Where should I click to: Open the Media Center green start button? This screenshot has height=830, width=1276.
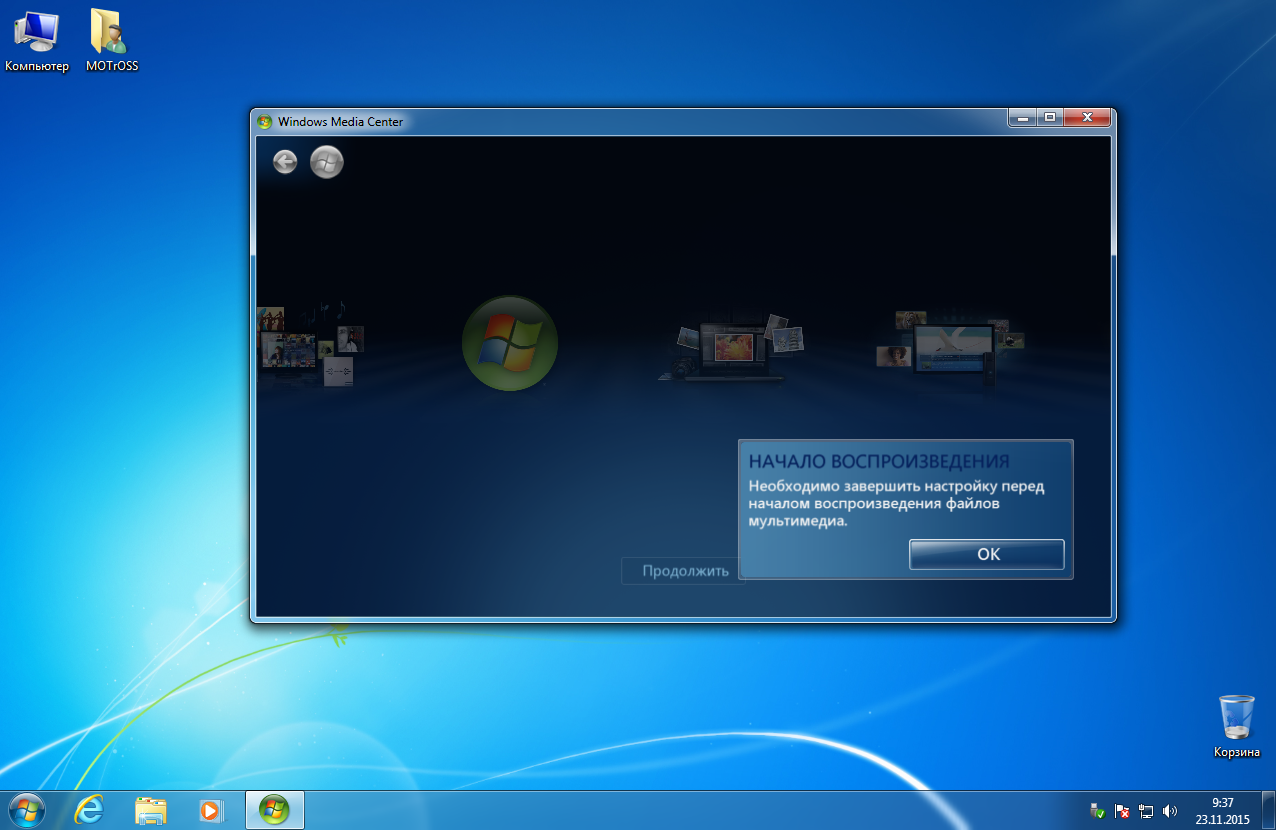pos(327,162)
